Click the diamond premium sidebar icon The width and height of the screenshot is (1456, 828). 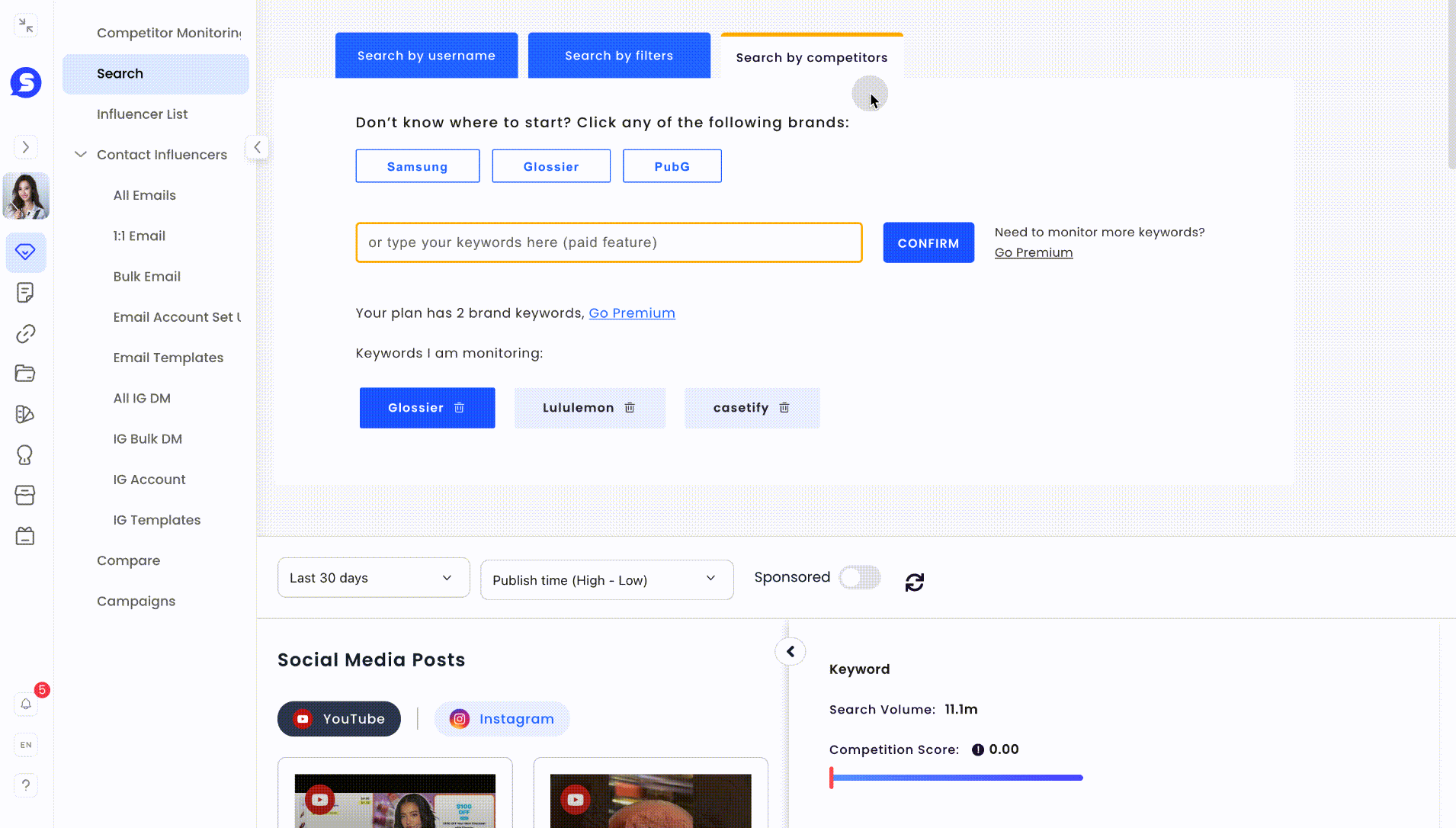point(25,252)
